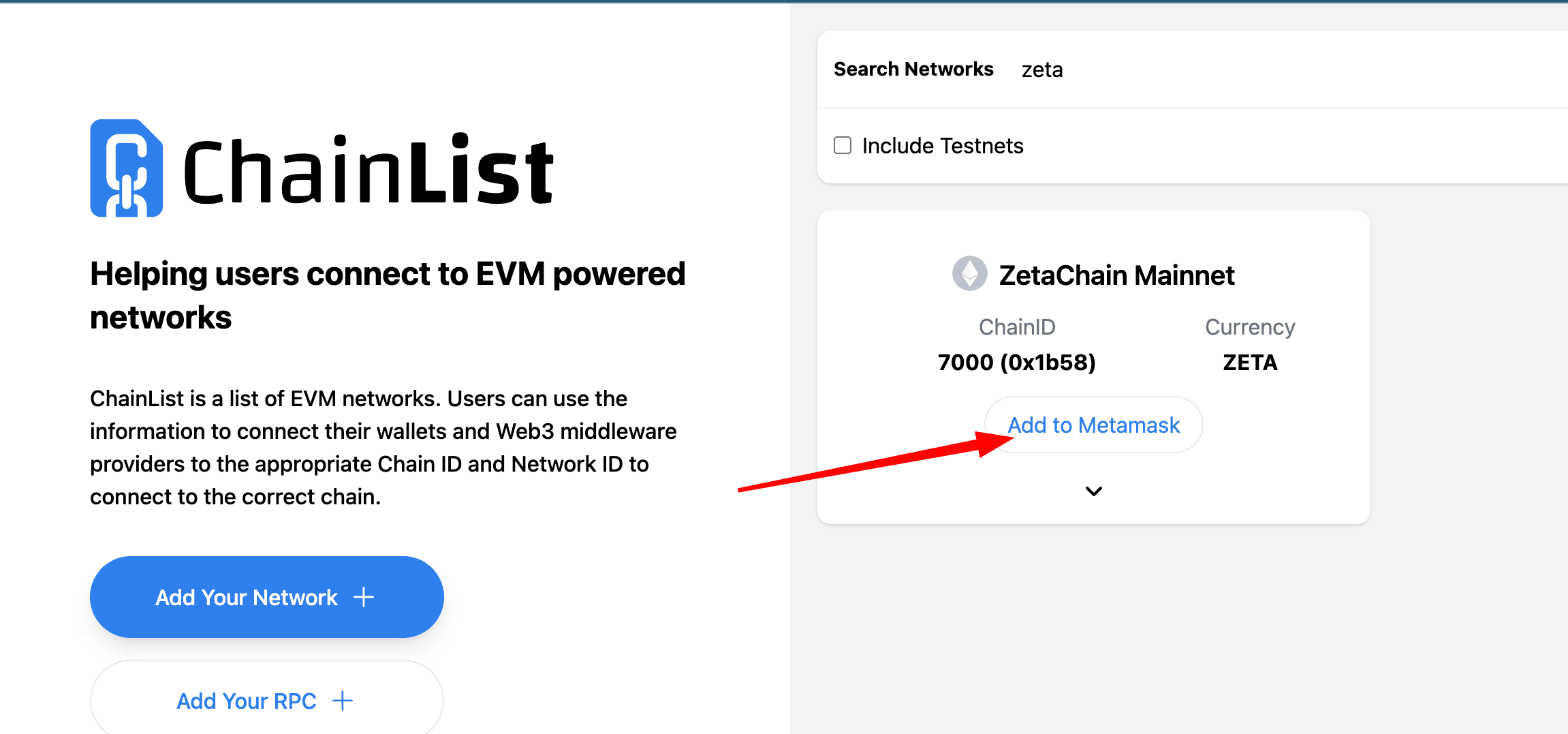Click the Currency label in the card
1568x734 pixels.
(1250, 328)
